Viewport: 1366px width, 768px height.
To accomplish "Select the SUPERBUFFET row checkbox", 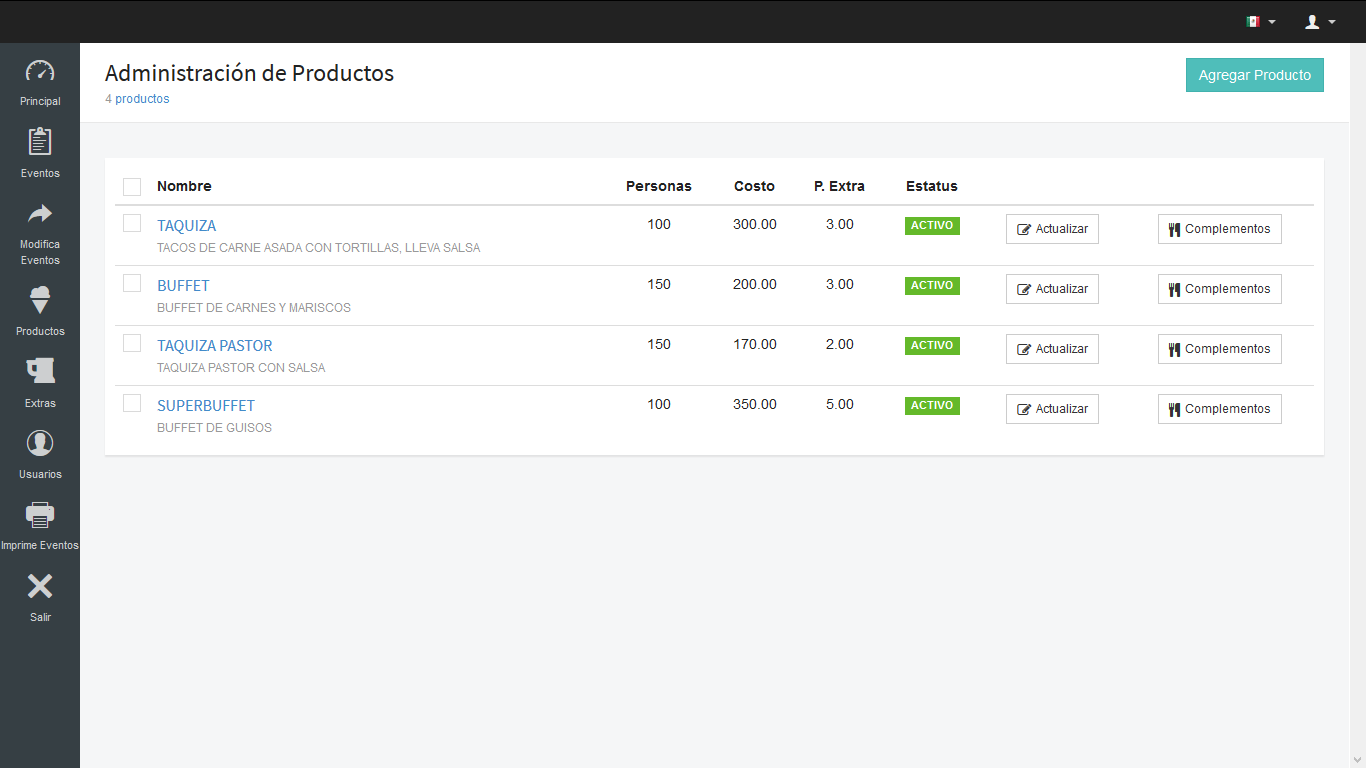I will [132, 403].
